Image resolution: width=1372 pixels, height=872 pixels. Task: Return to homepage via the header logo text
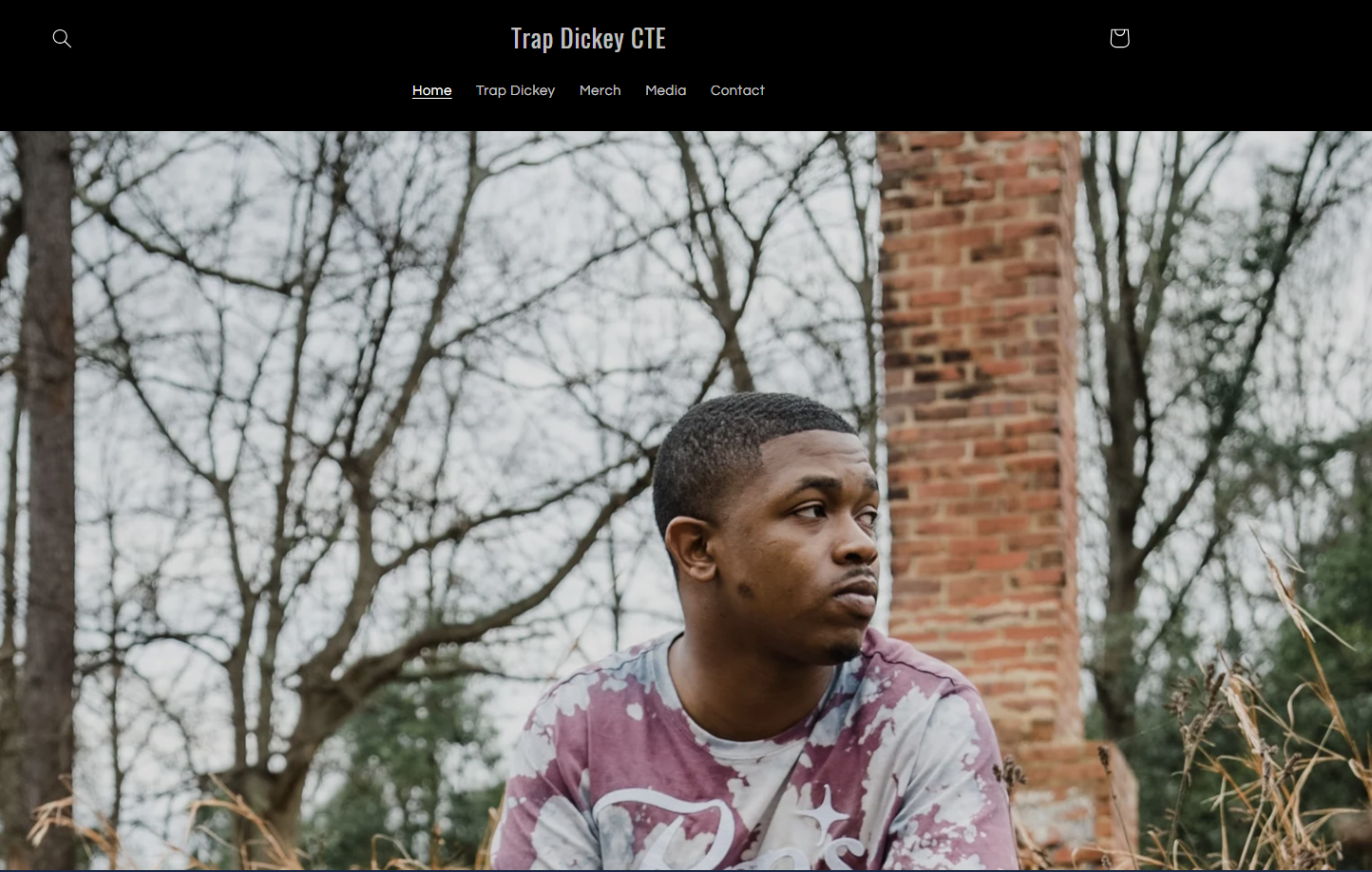588,38
